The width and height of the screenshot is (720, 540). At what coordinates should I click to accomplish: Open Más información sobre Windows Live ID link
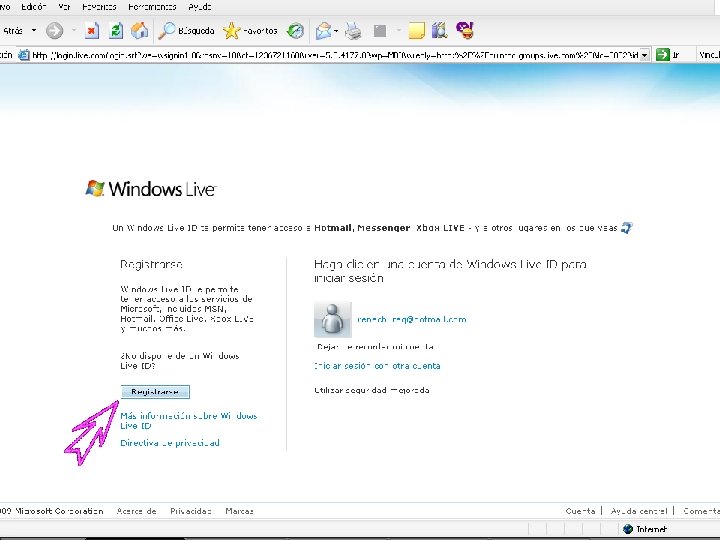[188, 421]
